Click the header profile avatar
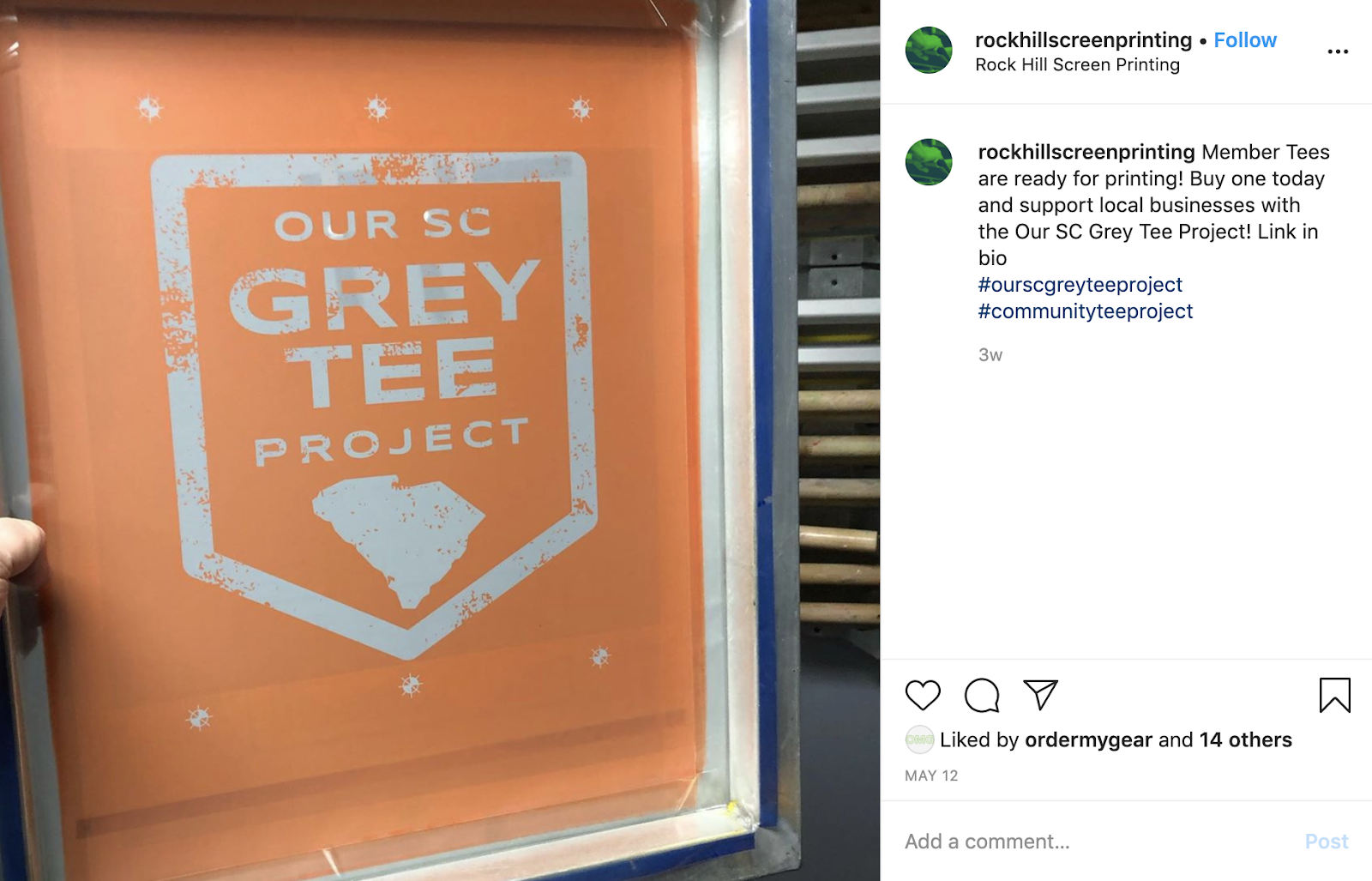This screenshot has width=1372, height=881. tap(929, 50)
